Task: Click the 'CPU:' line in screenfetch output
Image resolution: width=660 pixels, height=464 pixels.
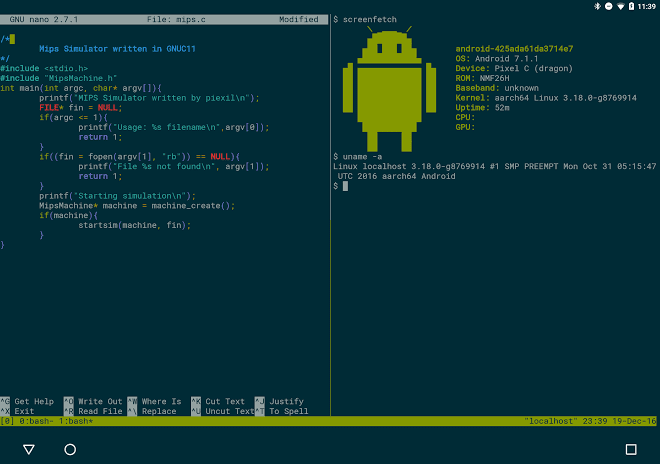Action: tap(465, 117)
